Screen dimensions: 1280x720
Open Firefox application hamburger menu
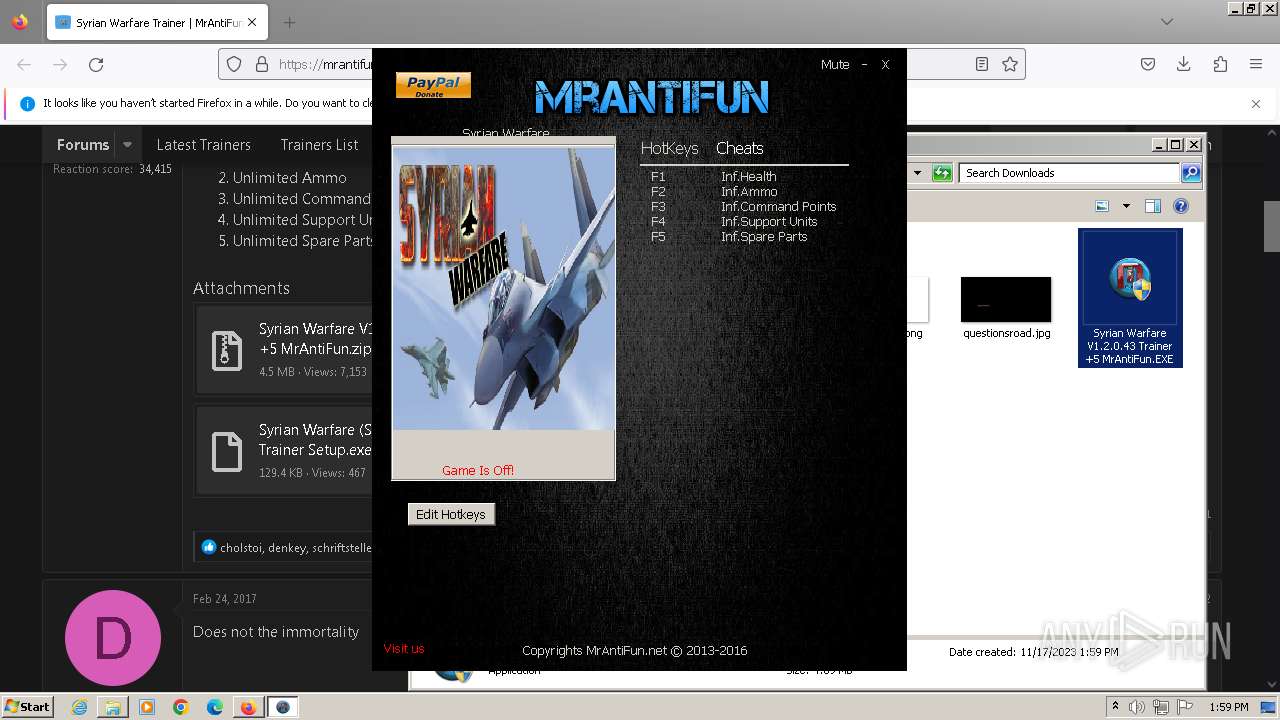coord(1256,64)
